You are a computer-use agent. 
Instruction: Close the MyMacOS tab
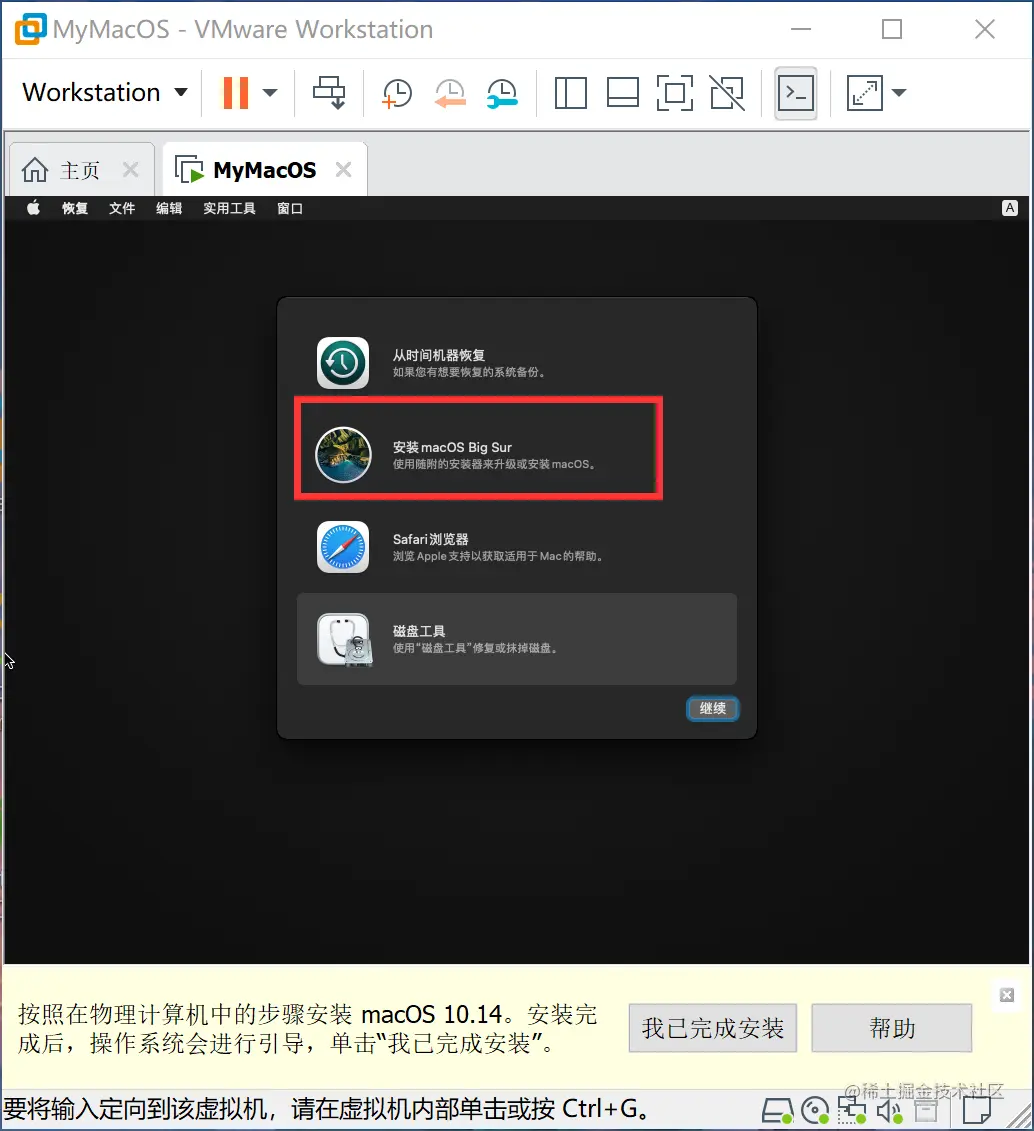click(x=344, y=170)
